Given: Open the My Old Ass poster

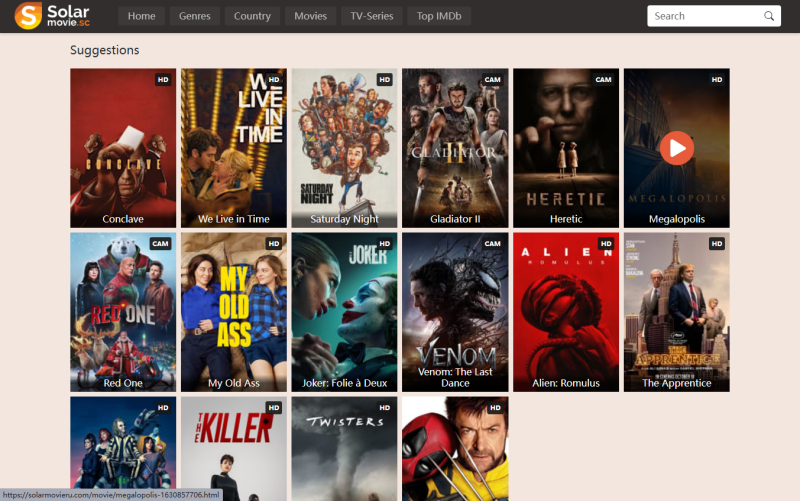Looking at the screenshot, I should click(234, 312).
